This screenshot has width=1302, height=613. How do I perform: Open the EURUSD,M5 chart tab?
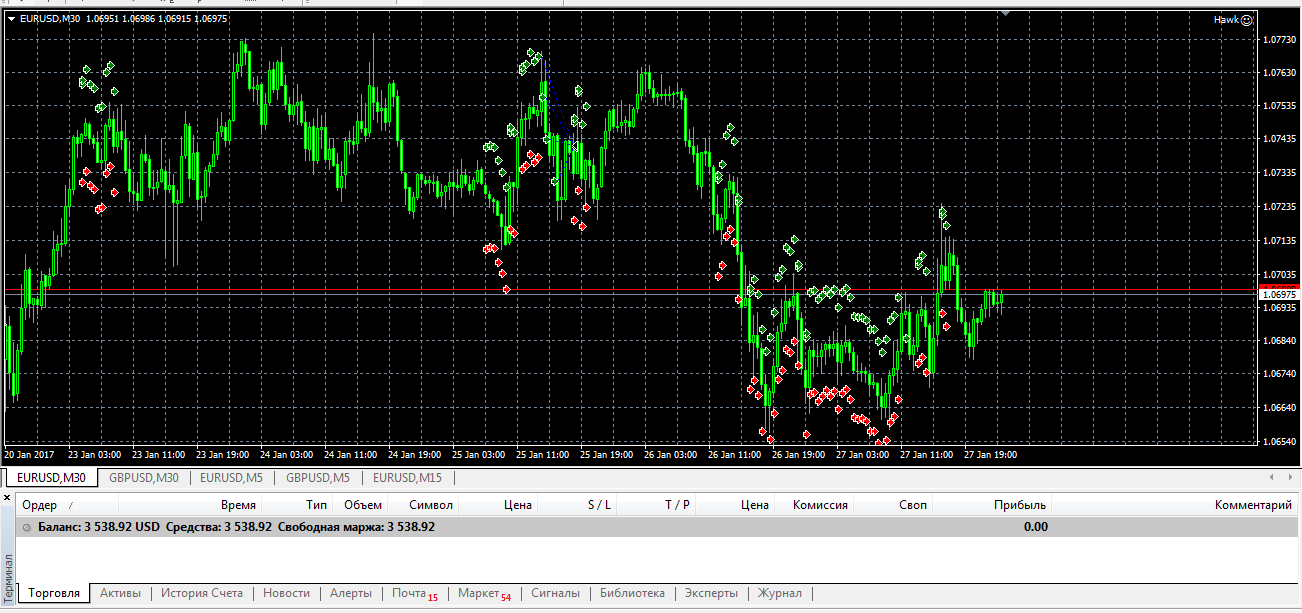pyautogui.click(x=231, y=477)
